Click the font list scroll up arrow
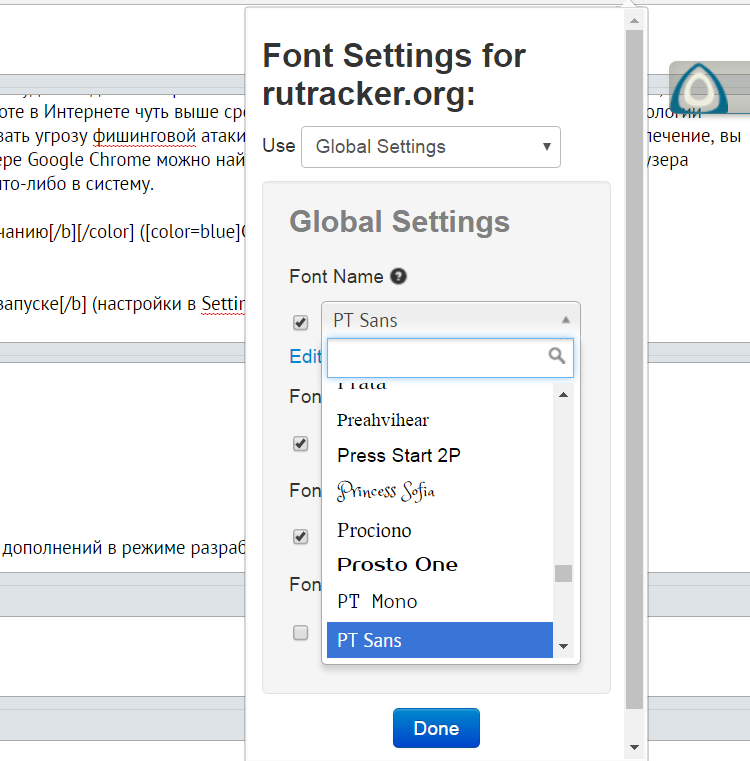This screenshot has height=761, width=750. (563, 395)
